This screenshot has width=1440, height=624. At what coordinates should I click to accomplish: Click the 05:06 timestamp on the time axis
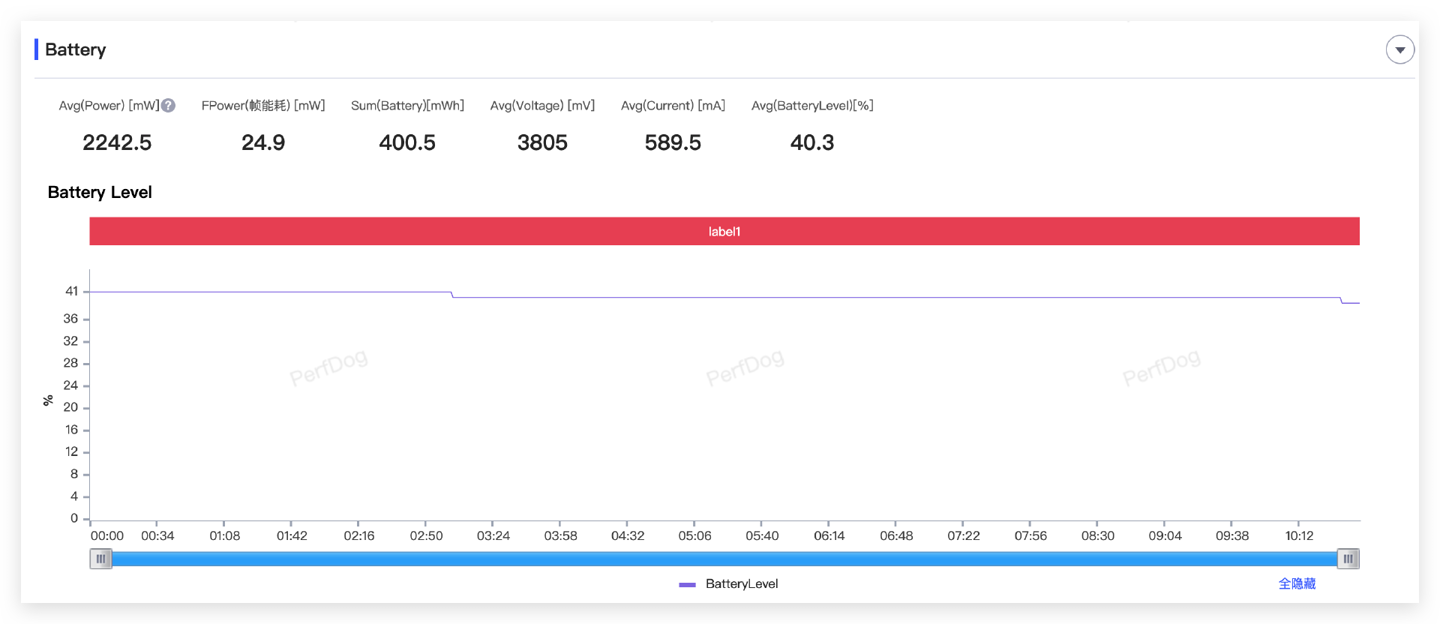(695, 536)
